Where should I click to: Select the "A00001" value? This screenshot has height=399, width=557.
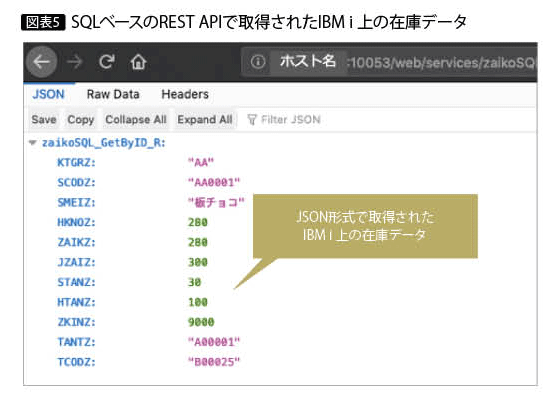pos(214,342)
